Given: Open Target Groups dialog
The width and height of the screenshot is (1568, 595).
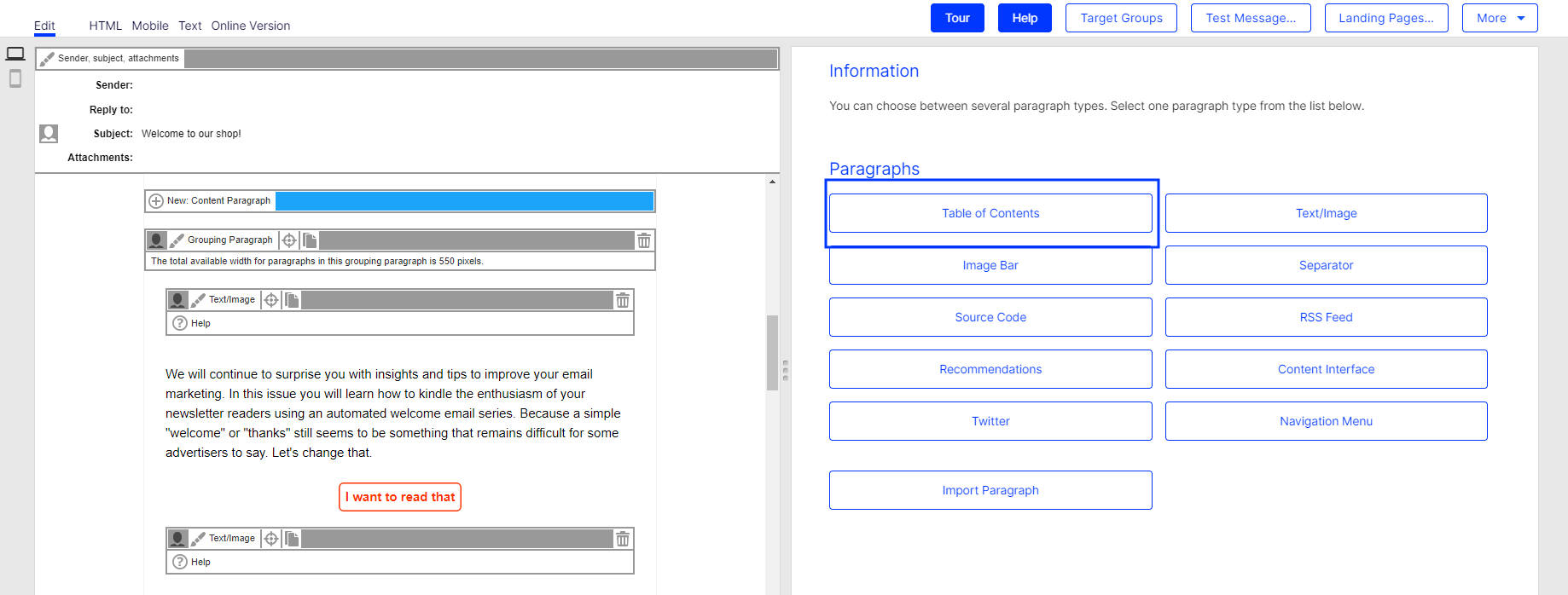Looking at the screenshot, I should 1120,18.
